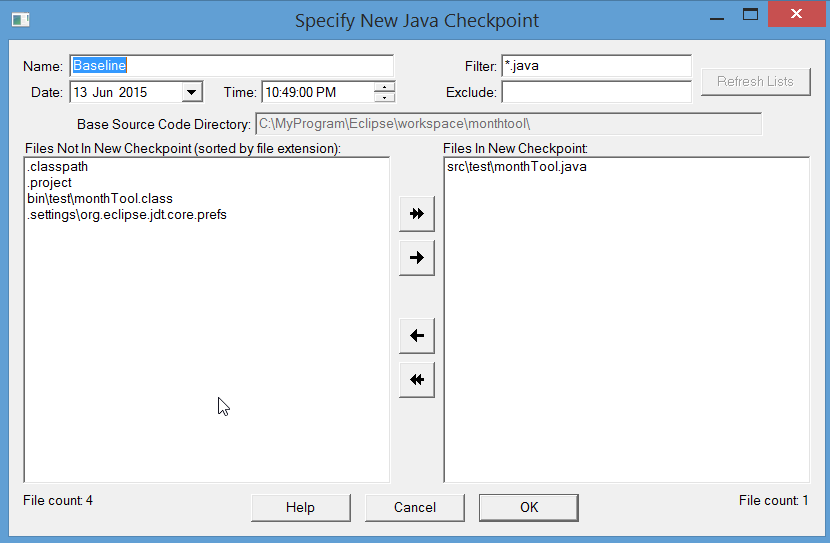Add selected file with single right arrow
Image resolution: width=830 pixels, height=543 pixels.
[417, 258]
